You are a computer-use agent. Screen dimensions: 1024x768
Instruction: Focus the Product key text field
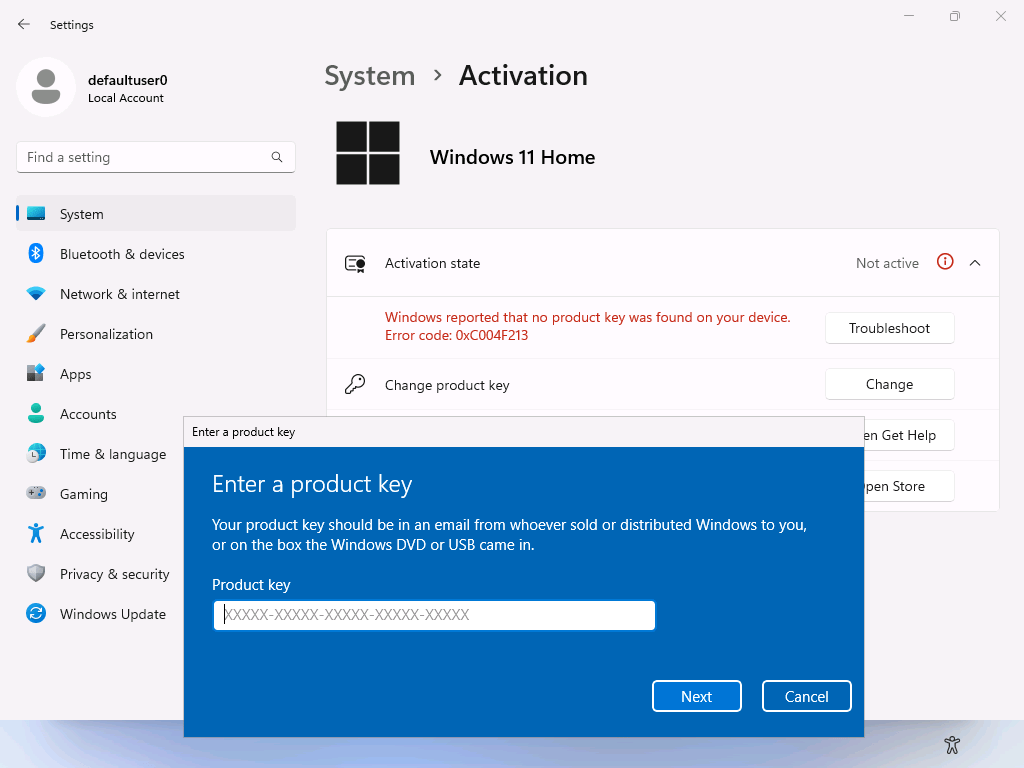(434, 615)
